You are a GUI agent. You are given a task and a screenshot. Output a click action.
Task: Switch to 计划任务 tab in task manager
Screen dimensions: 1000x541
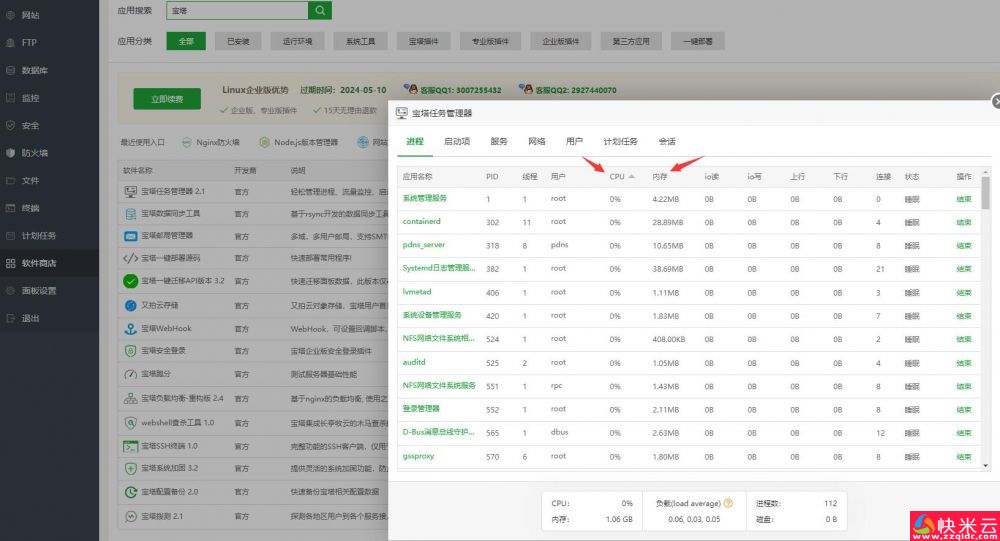click(620, 141)
